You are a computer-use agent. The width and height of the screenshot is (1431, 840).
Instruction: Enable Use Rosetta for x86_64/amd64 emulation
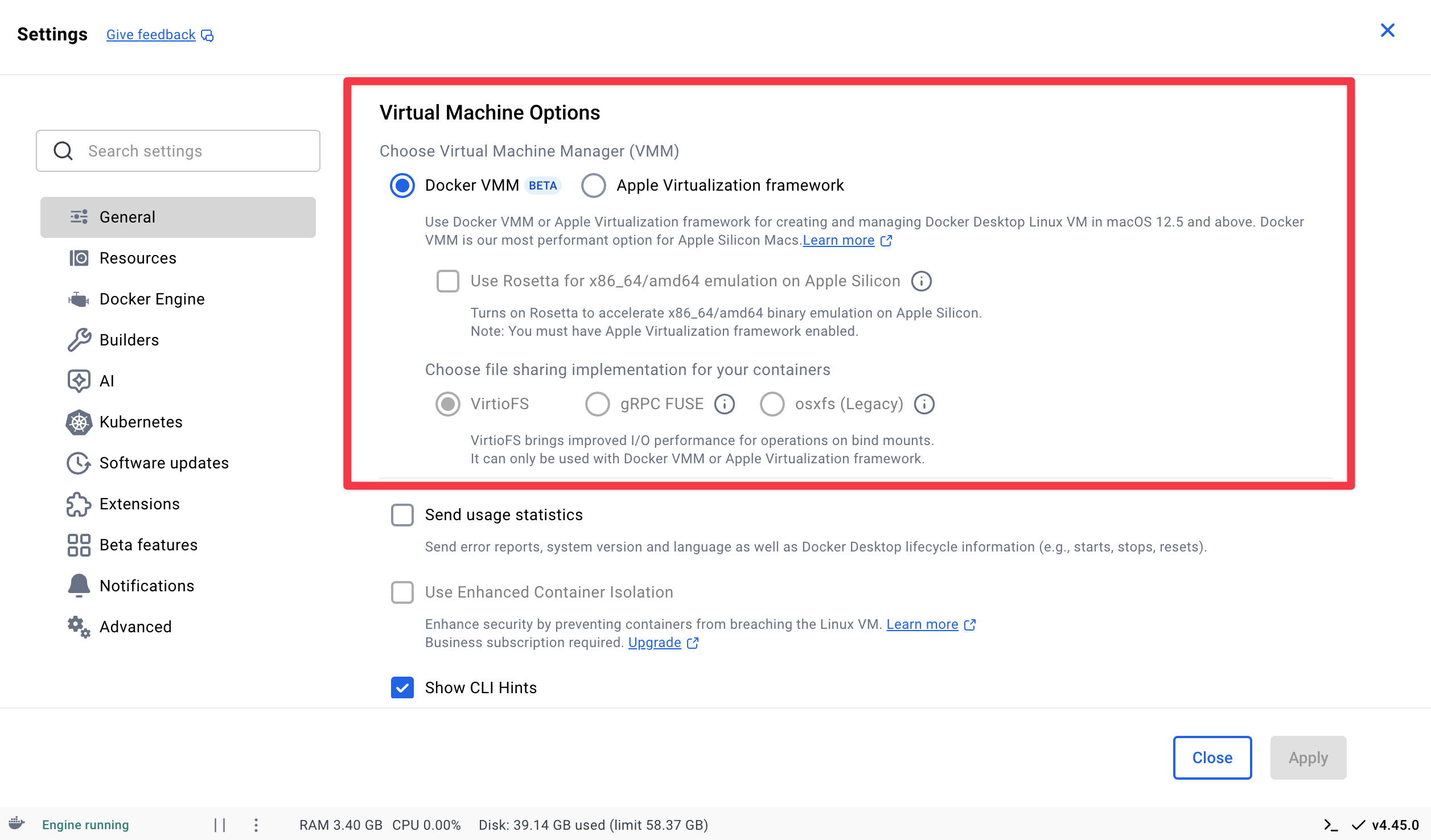click(448, 281)
